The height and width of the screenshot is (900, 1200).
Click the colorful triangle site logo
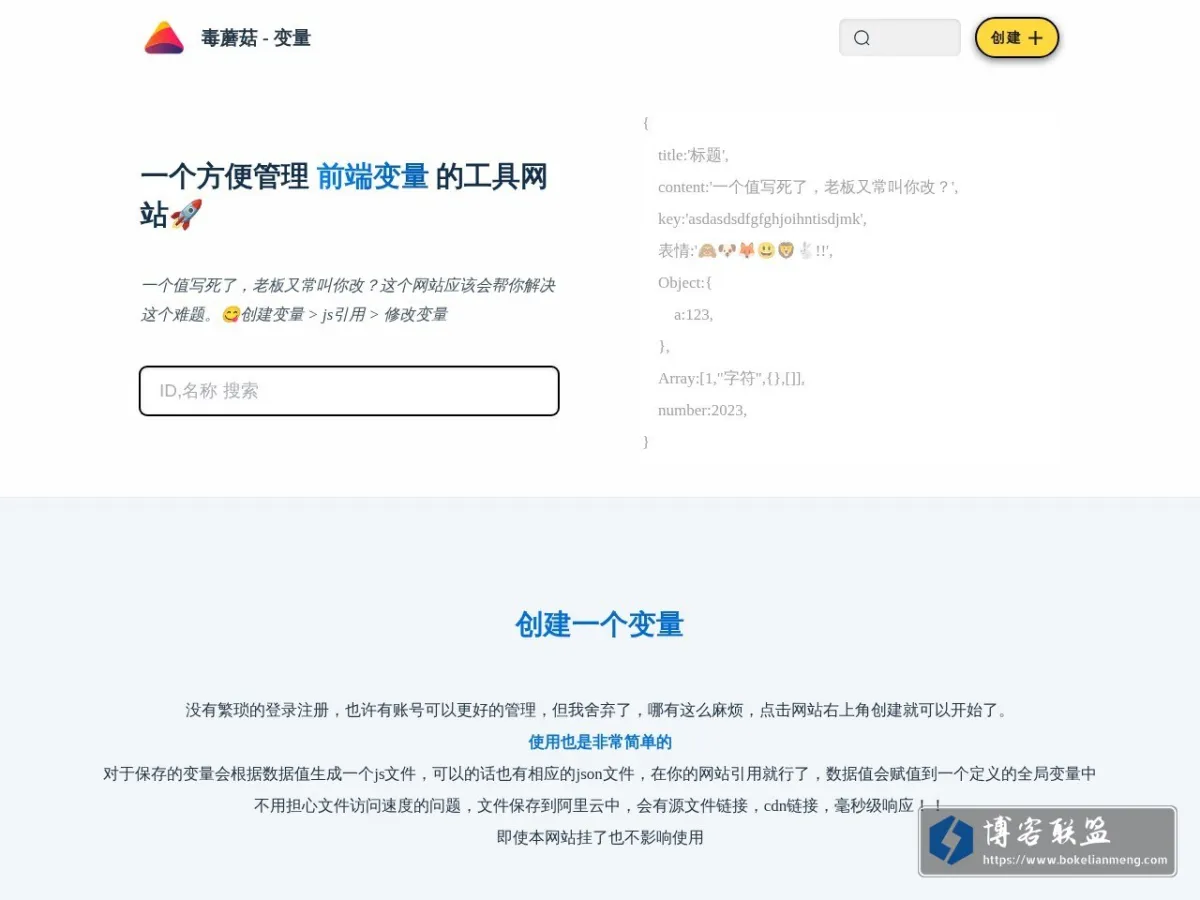pyautogui.click(x=164, y=38)
